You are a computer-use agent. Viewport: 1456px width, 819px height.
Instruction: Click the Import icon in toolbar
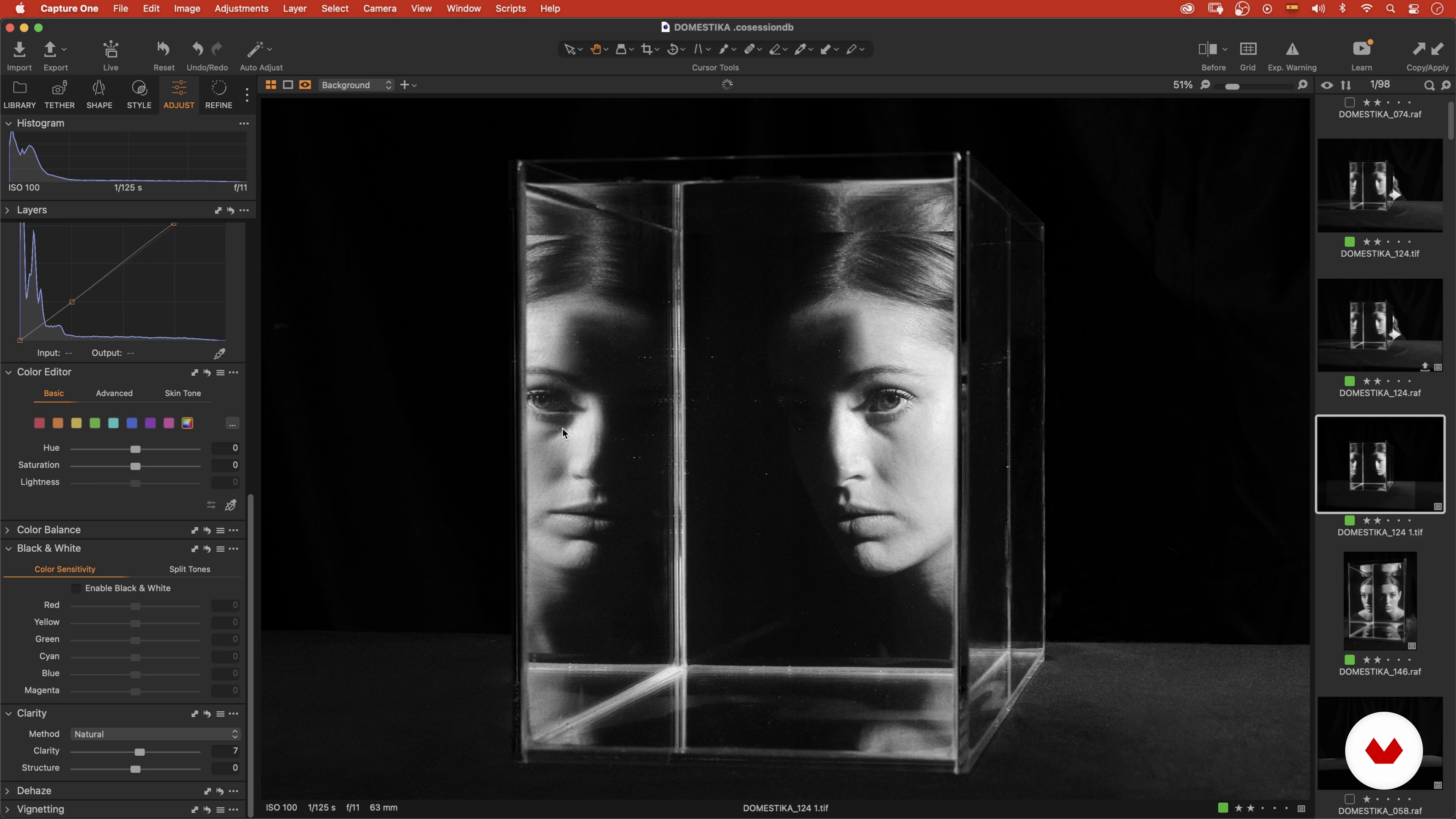point(19,50)
